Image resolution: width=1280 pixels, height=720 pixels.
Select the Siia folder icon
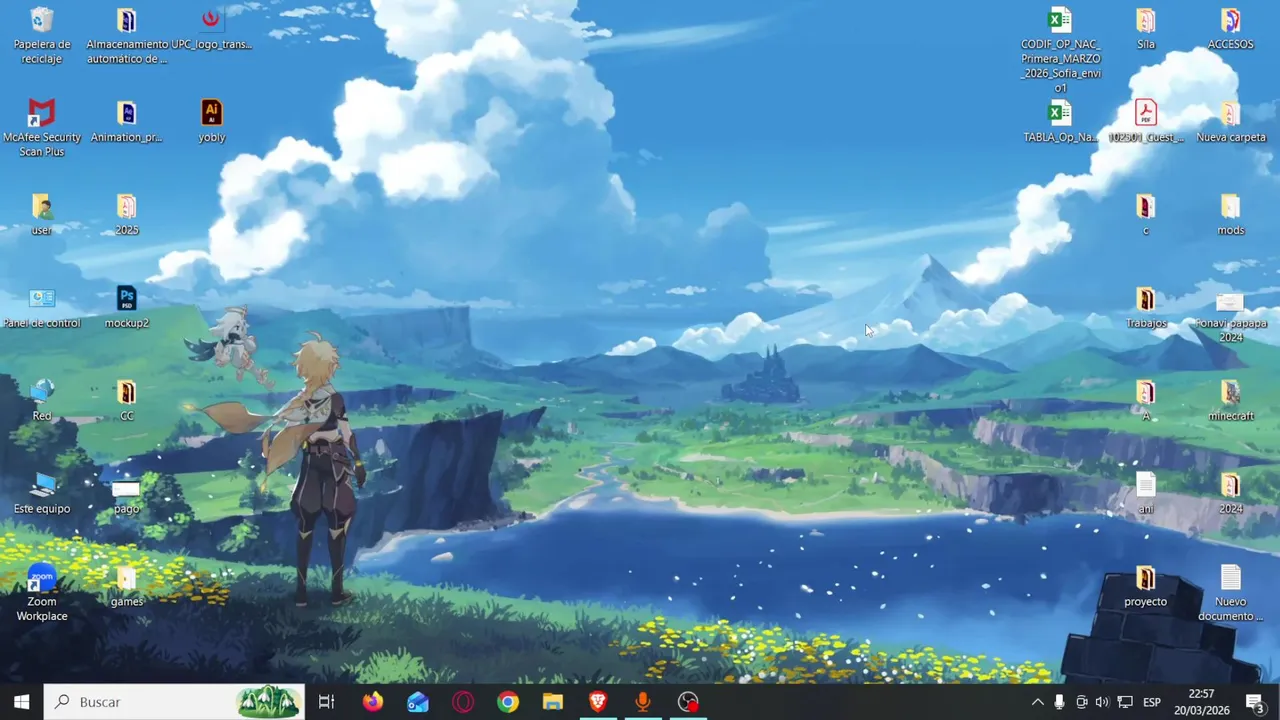pyautogui.click(x=1146, y=28)
